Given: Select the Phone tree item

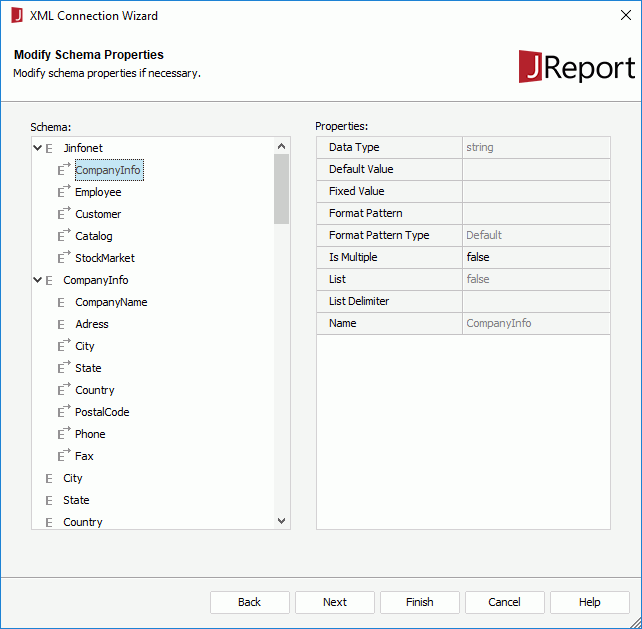Looking at the screenshot, I should pos(90,434).
